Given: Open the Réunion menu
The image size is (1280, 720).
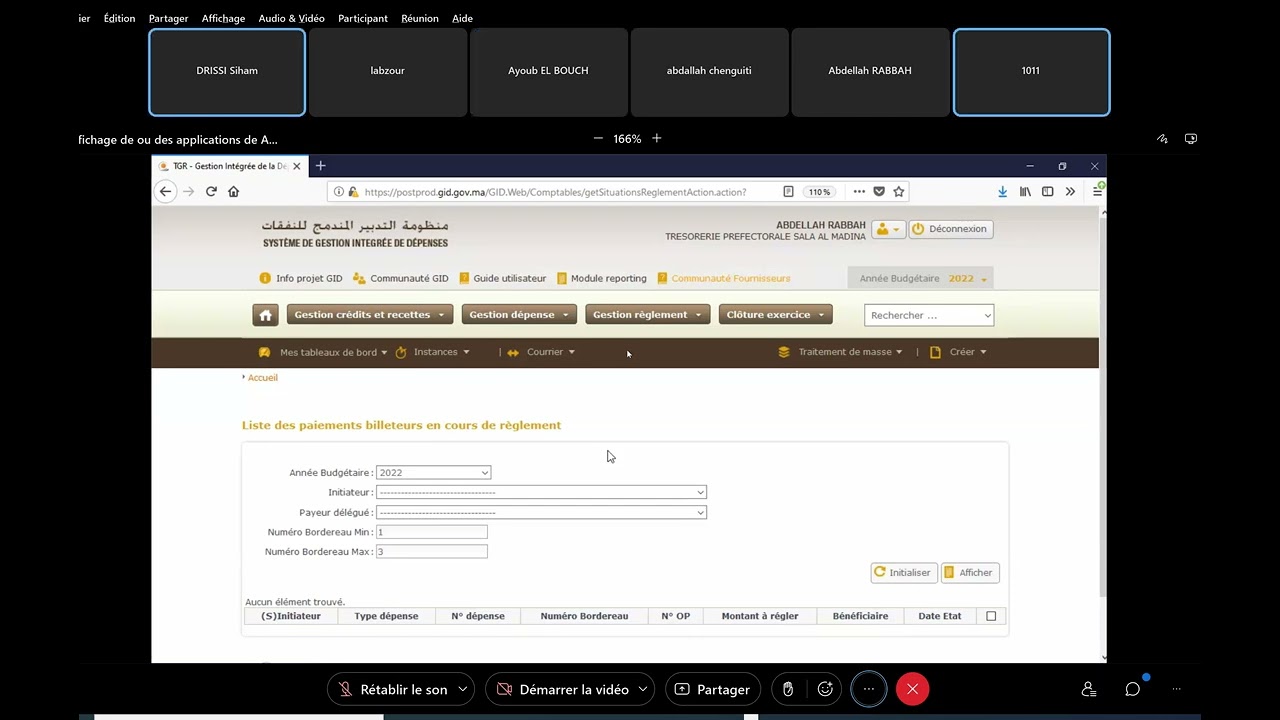Looking at the screenshot, I should [420, 18].
